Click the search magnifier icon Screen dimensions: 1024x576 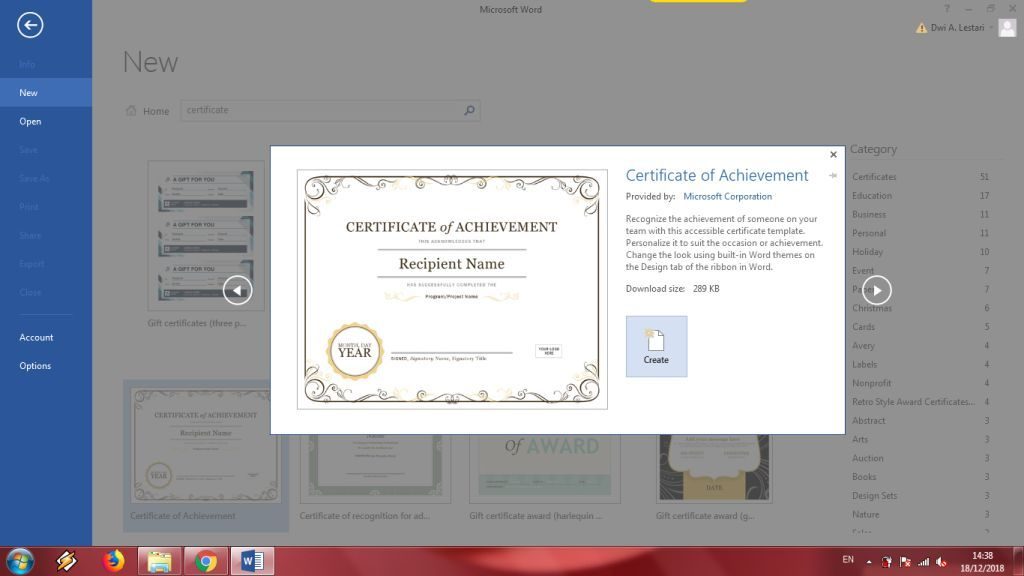pos(469,110)
